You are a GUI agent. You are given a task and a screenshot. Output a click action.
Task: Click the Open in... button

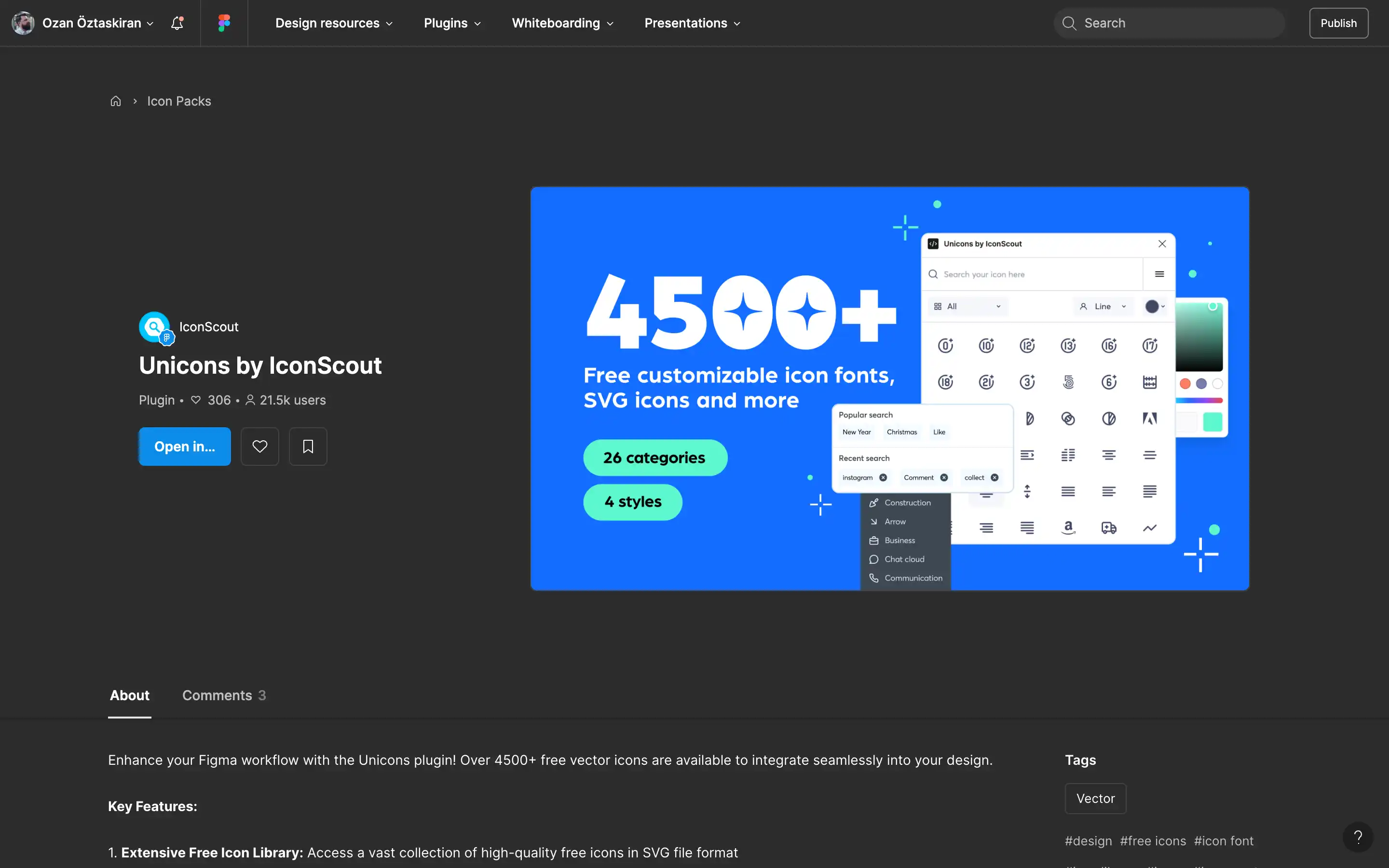pos(185,446)
